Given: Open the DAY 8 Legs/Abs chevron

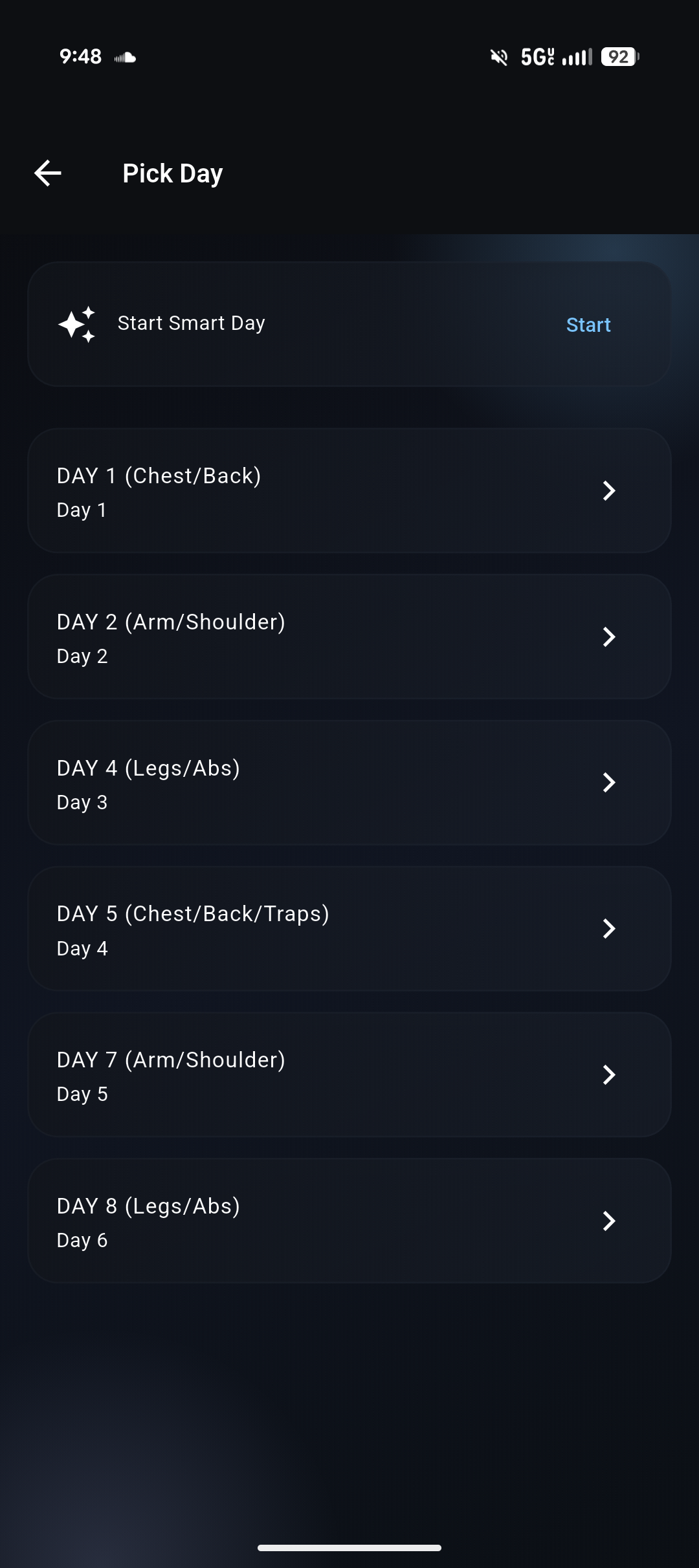Looking at the screenshot, I should pos(608,1221).
